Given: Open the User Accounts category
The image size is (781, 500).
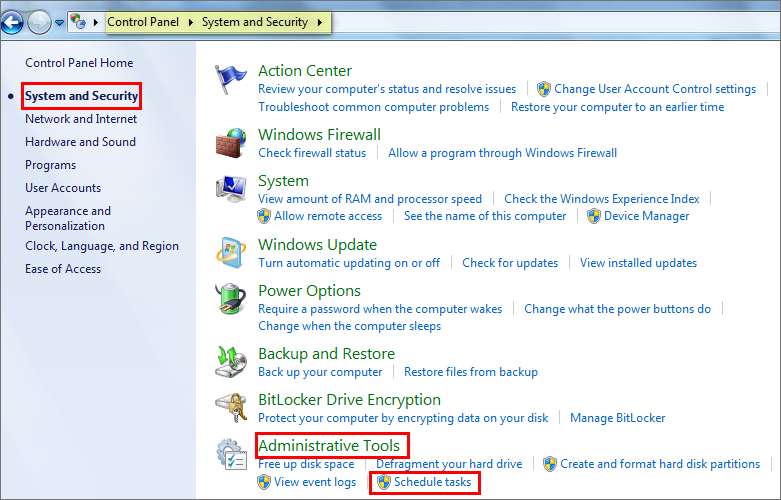Looking at the screenshot, I should click(x=63, y=188).
